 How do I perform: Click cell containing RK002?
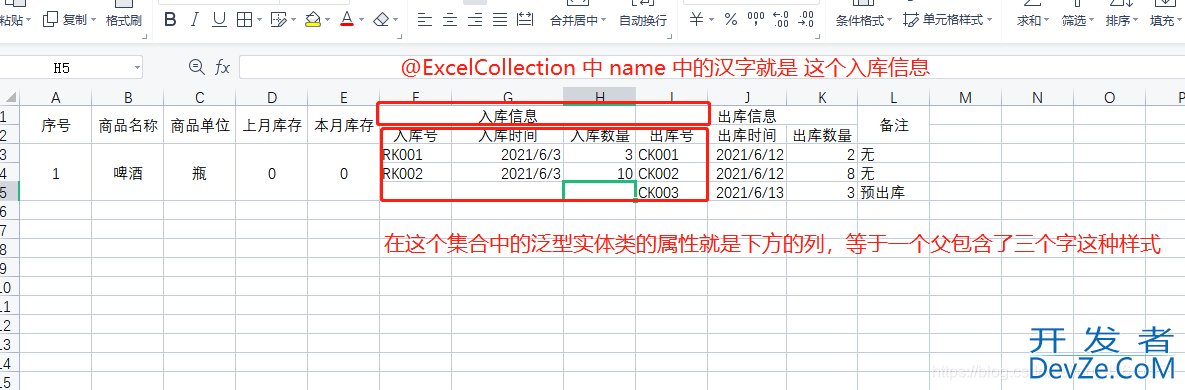pos(416,174)
